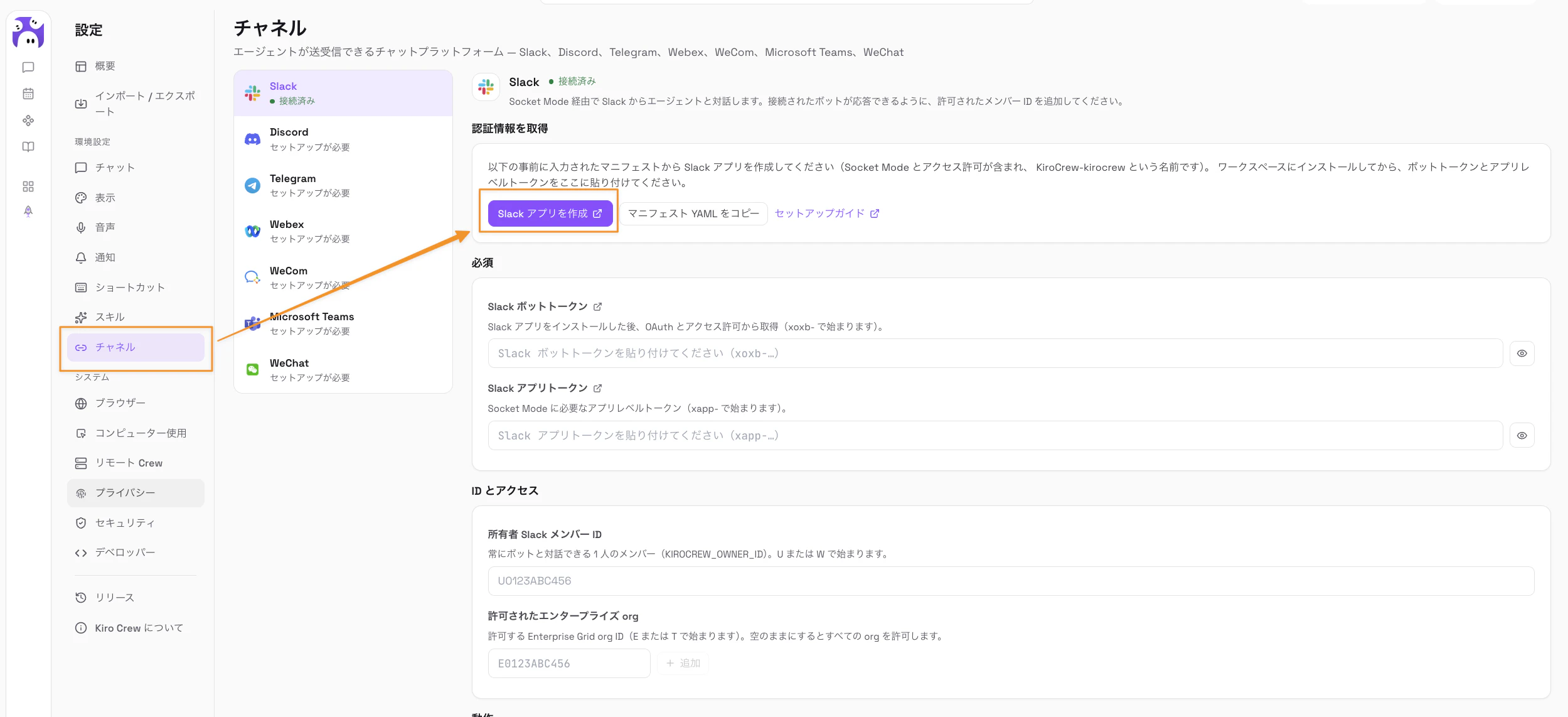Open リリース page
This screenshot has height=717, width=1568.
tap(136, 598)
